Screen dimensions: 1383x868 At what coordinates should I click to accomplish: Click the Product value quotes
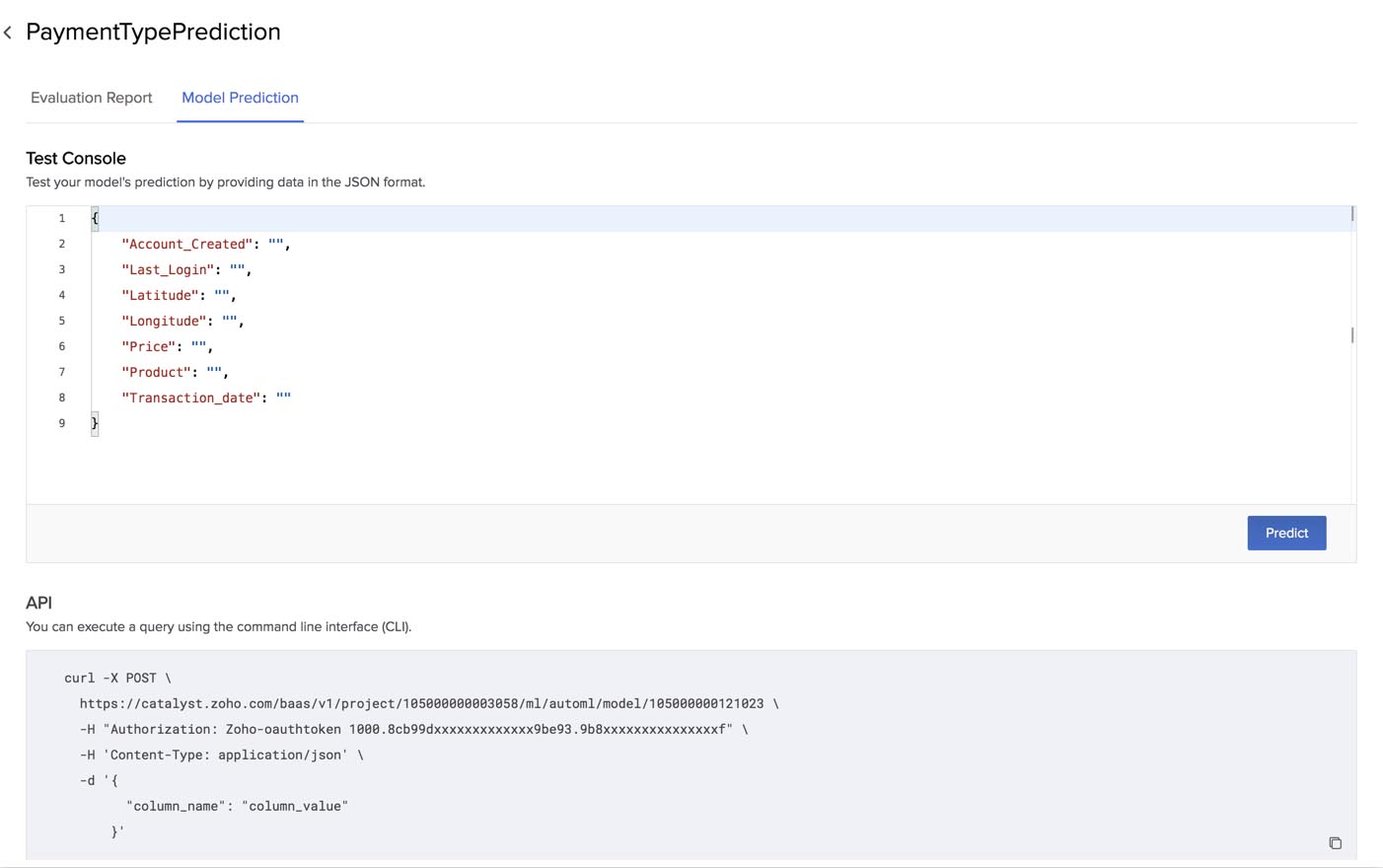pyautogui.click(x=214, y=372)
